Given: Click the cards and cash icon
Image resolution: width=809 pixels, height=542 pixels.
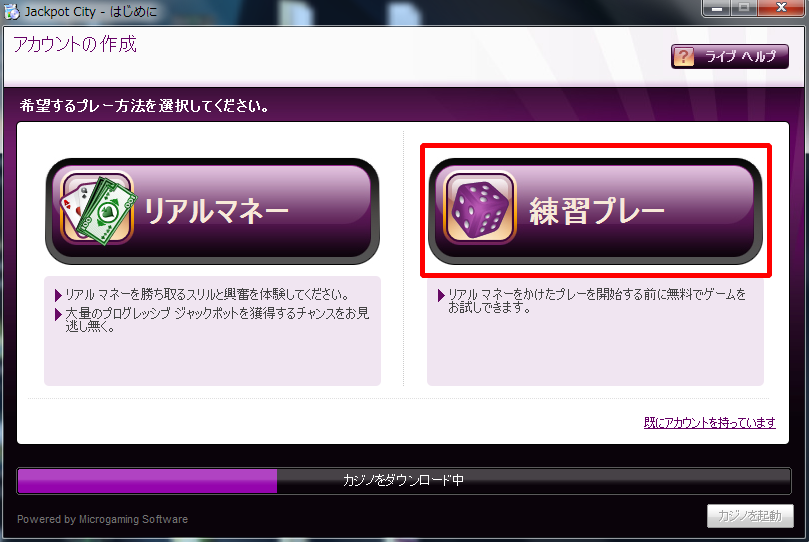Looking at the screenshot, I should [x=98, y=209].
